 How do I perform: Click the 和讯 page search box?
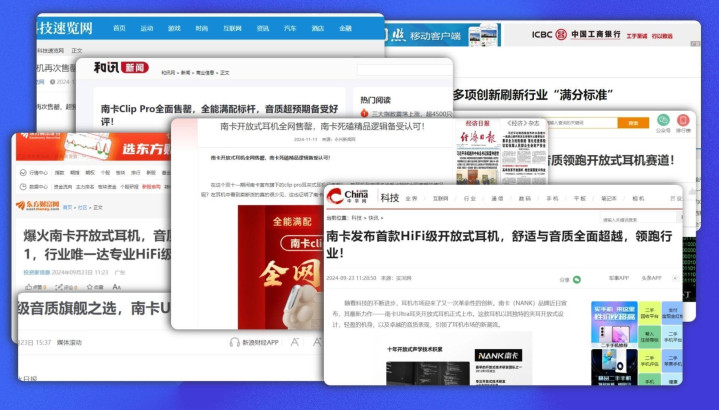point(404,70)
